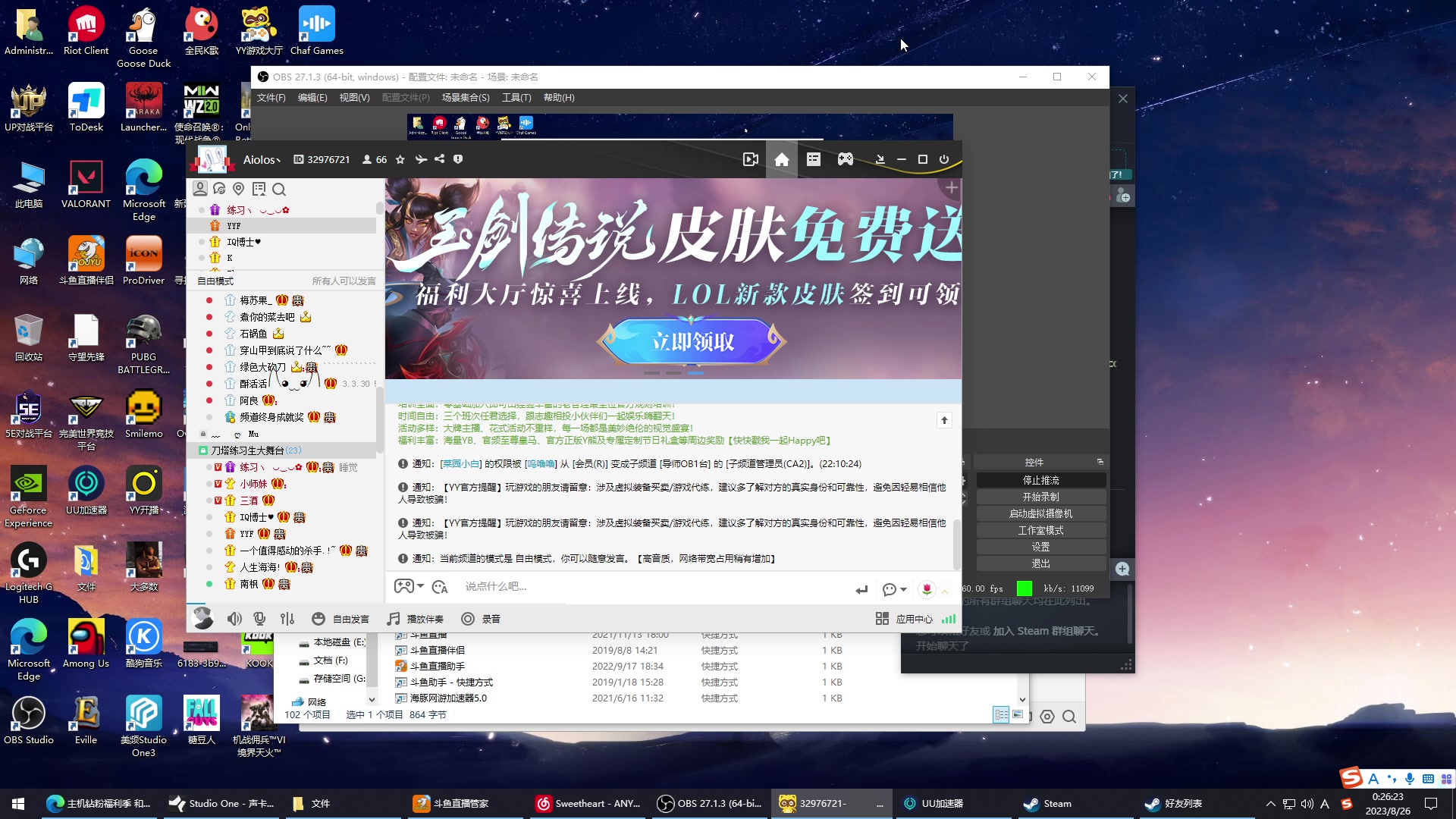Open the YY video broadcast icon
Screen dimensions: 1456x819
pos(750,160)
